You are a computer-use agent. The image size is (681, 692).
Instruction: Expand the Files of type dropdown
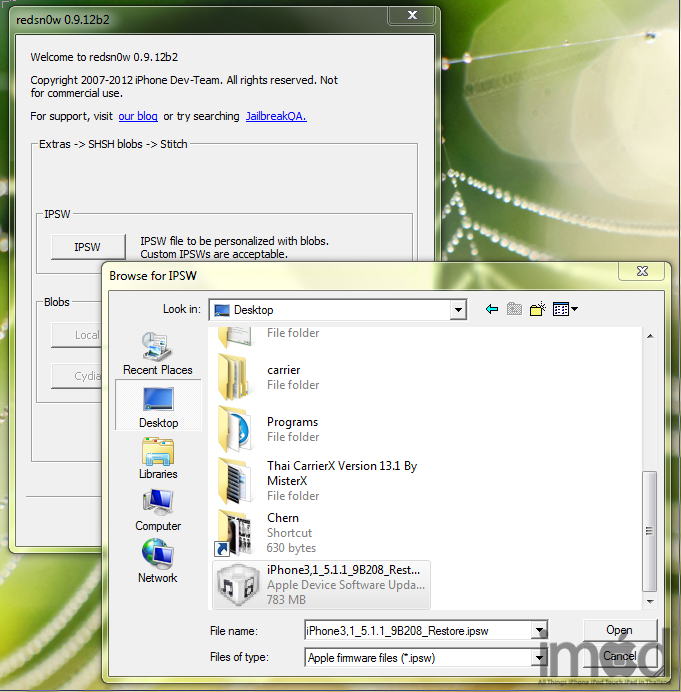[x=539, y=658]
